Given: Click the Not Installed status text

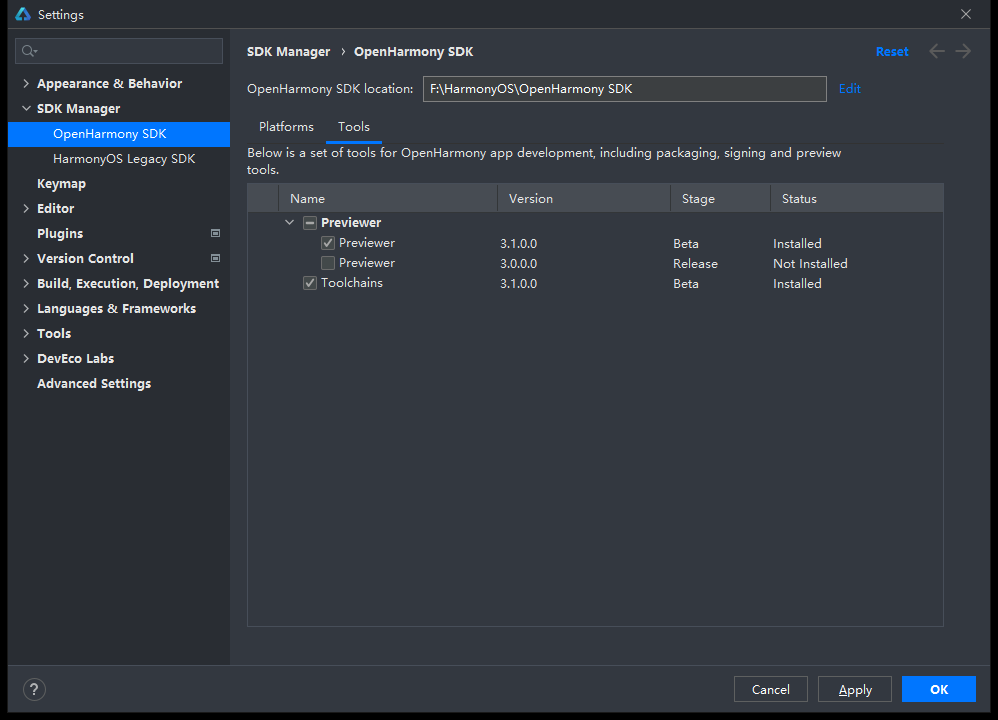Looking at the screenshot, I should [x=810, y=264].
